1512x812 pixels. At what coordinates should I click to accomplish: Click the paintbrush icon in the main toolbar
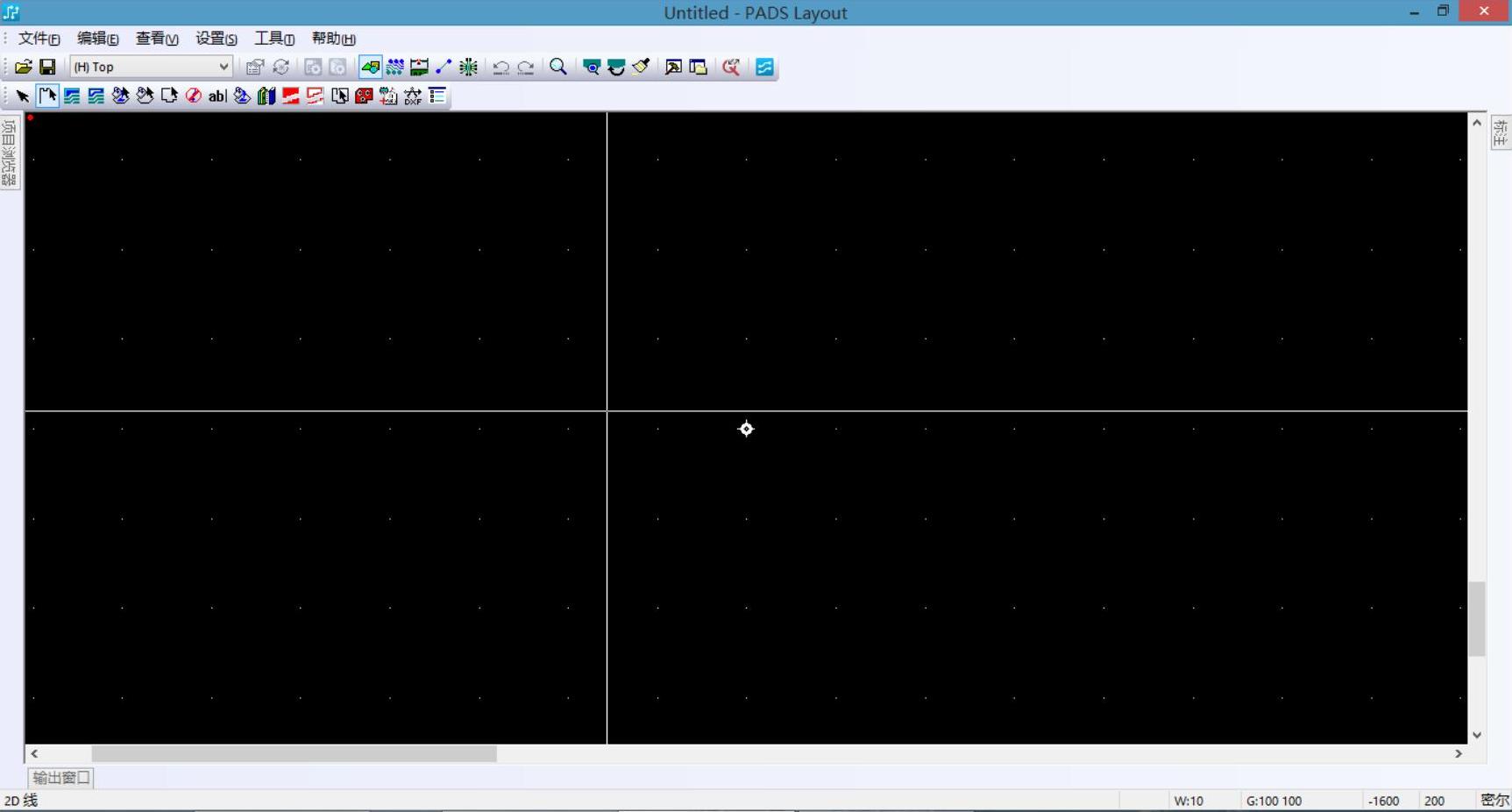click(x=641, y=67)
